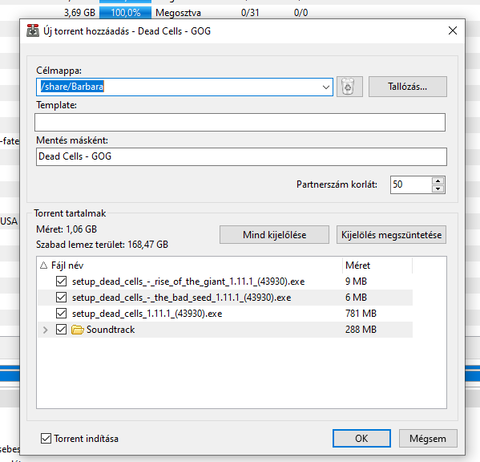Click the 0/0 peers cell in background list
Image resolution: width=480 pixels, height=462 pixels.
(x=301, y=13)
